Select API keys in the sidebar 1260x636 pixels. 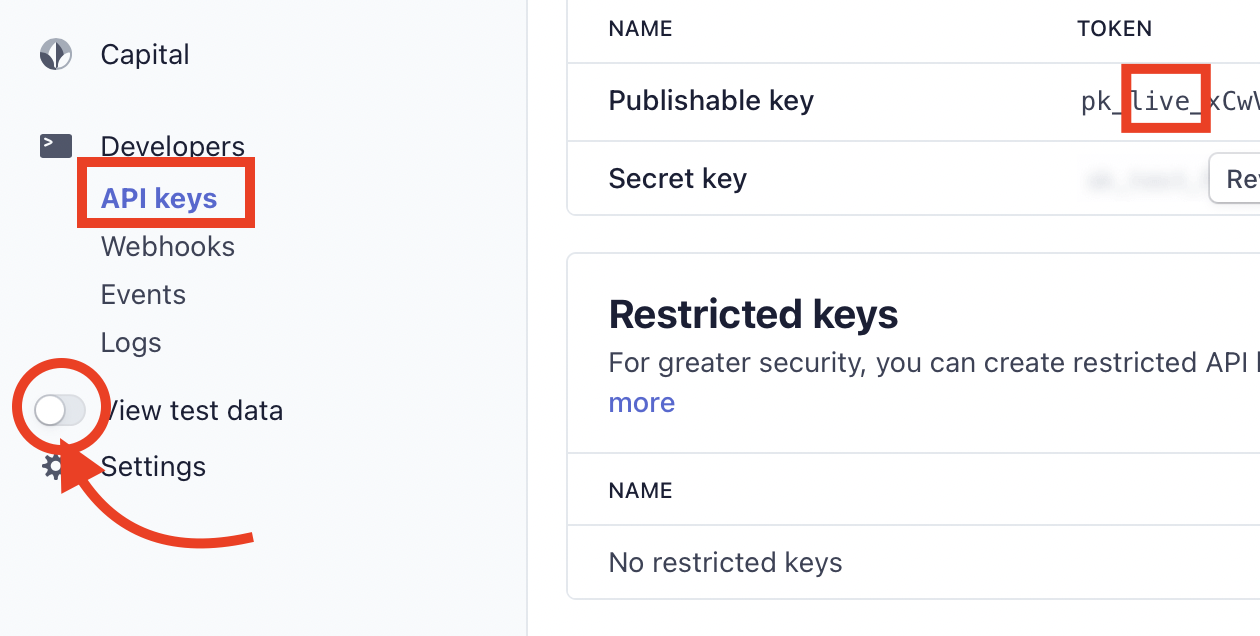click(x=159, y=198)
